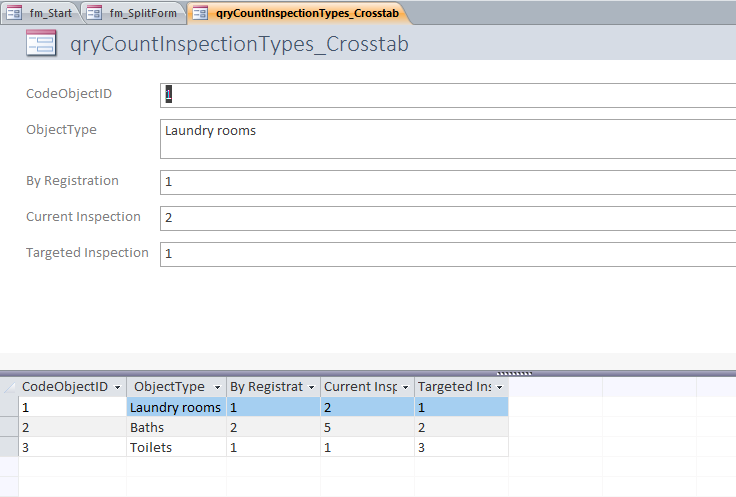Open the CodeObjectID column filter dropdown
The height and width of the screenshot is (497, 736).
(x=118, y=387)
